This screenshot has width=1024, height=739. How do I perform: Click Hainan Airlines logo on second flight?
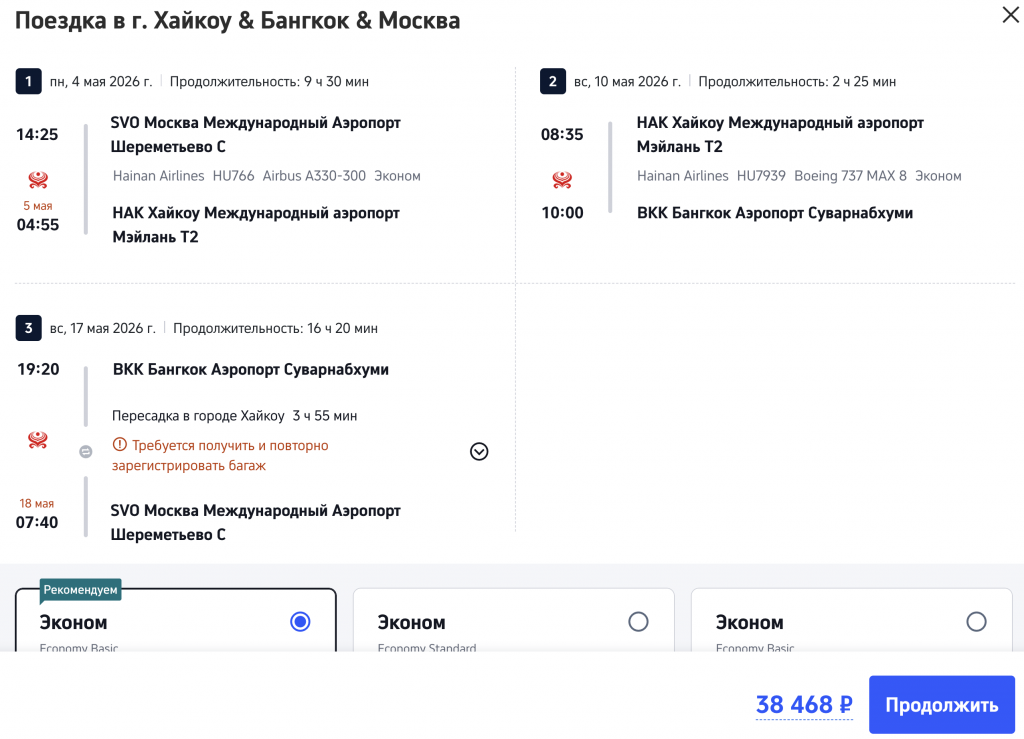point(562,180)
